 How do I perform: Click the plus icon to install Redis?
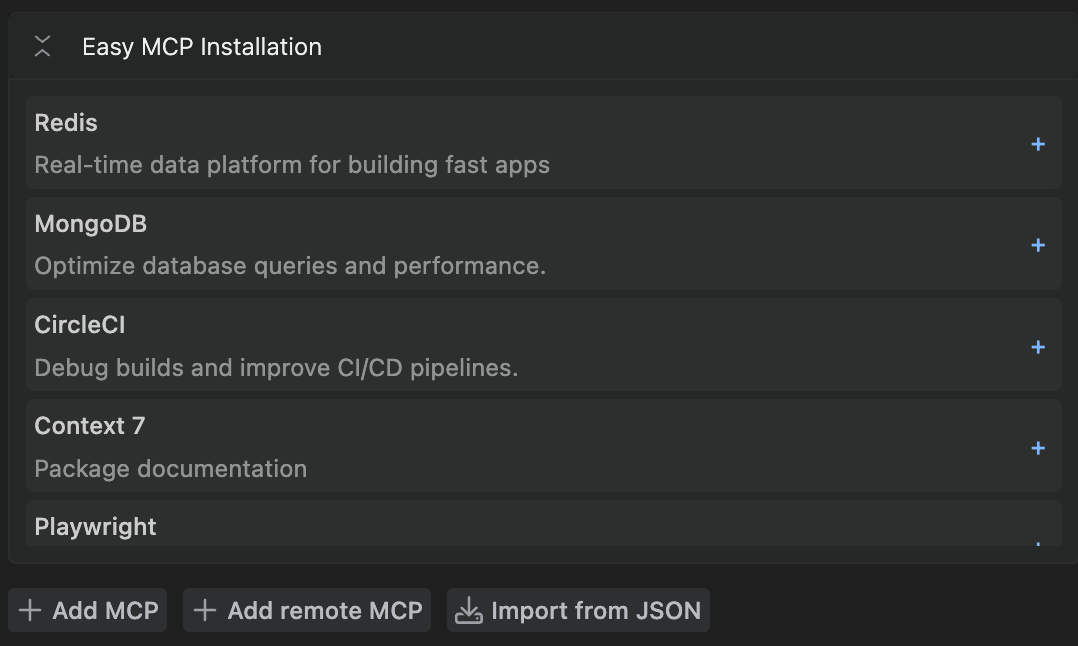click(x=1038, y=144)
